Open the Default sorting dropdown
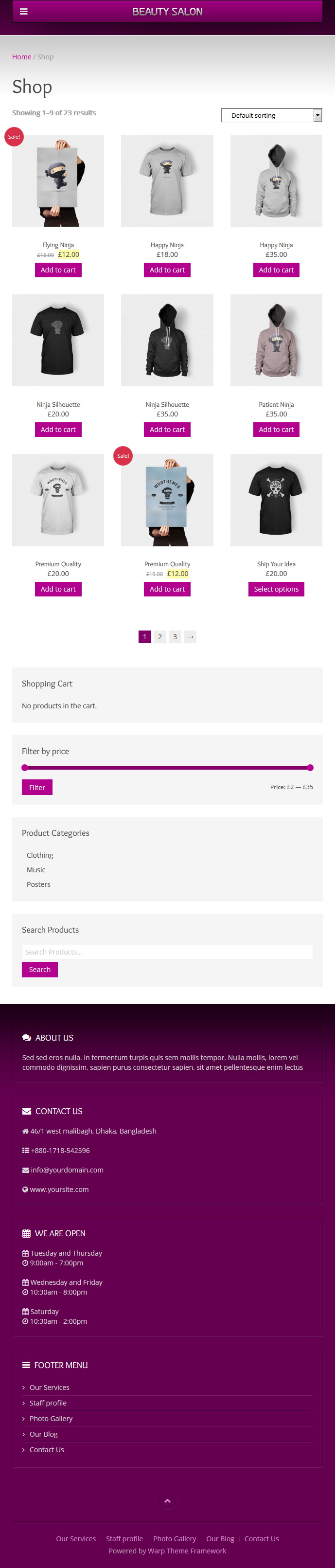The height and width of the screenshot is (1568, 335). point(272,115)
